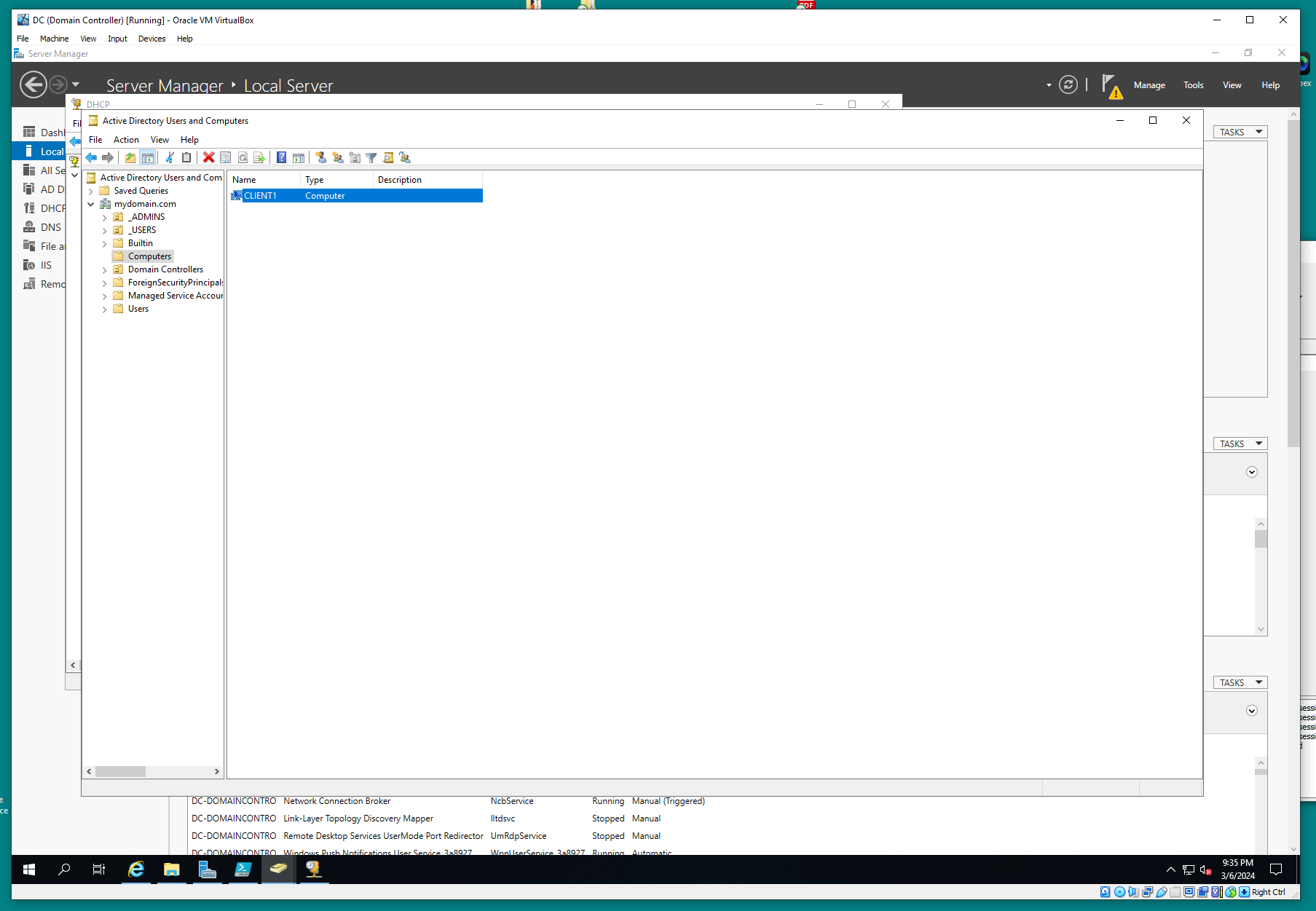Sort by the Description column header
The image size is (1316, 911).
(x=427, y=180)
